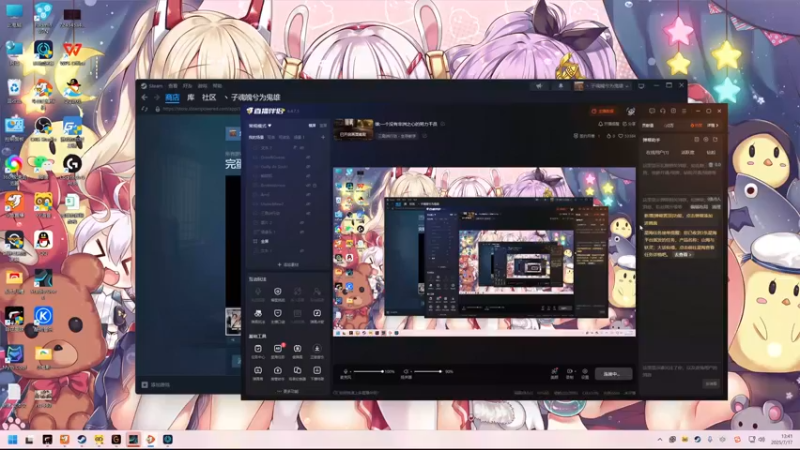This screenshot has width=800, height=450.
Task: Click the danmaku message input box
Action: 682,371
